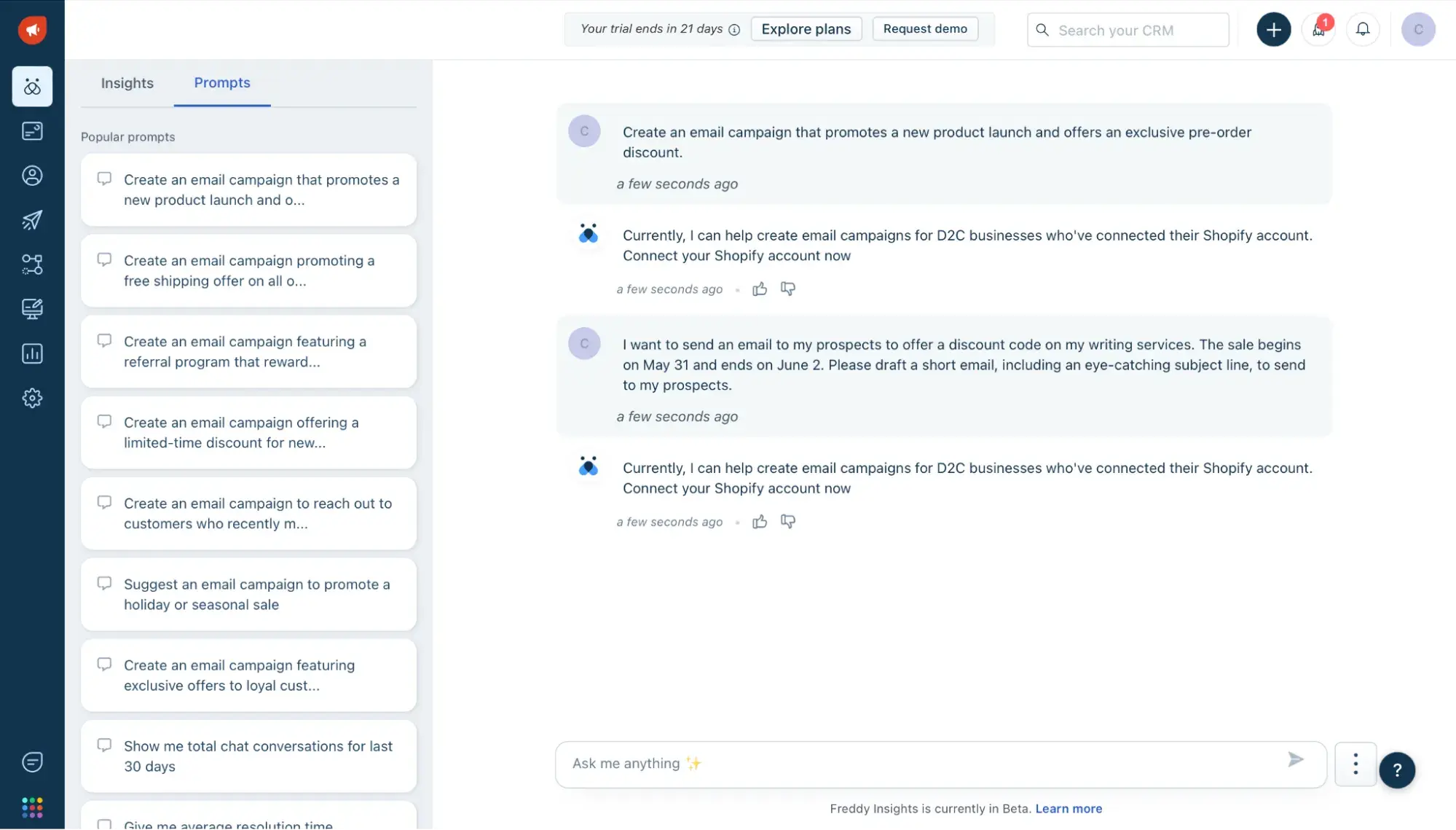1456x830 pixels.
Task: Select the segments group icon
Action: point(32,264)
